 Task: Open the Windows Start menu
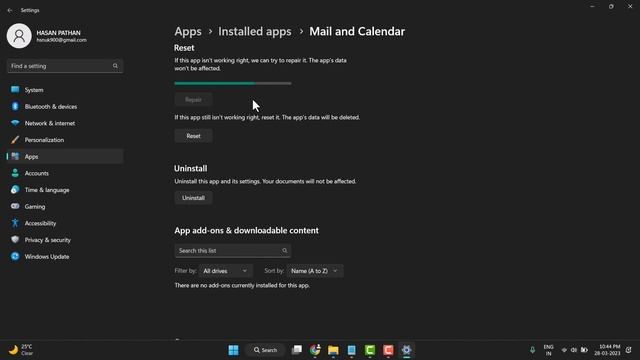[233, 350]
